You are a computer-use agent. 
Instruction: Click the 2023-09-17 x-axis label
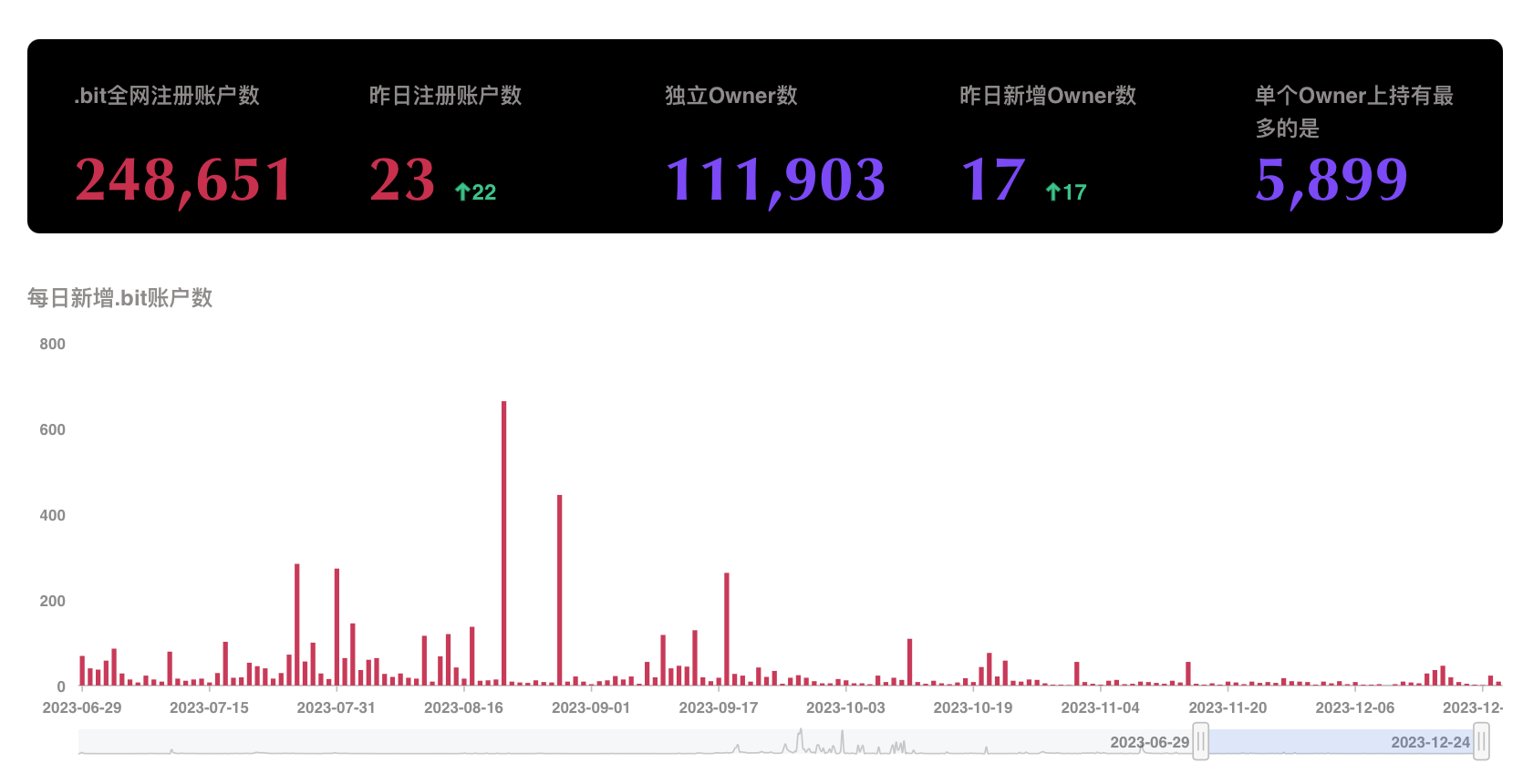coord(719,707)
